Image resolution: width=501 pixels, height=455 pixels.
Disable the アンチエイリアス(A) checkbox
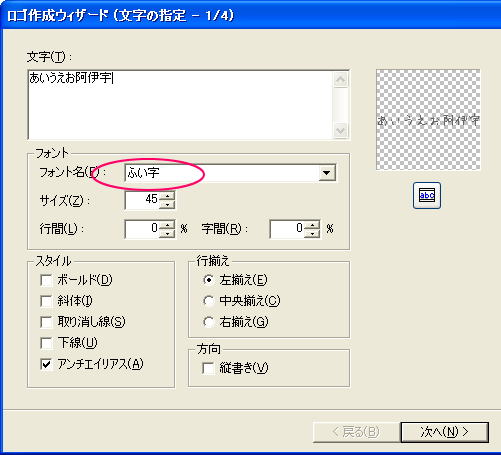(46, 364)
